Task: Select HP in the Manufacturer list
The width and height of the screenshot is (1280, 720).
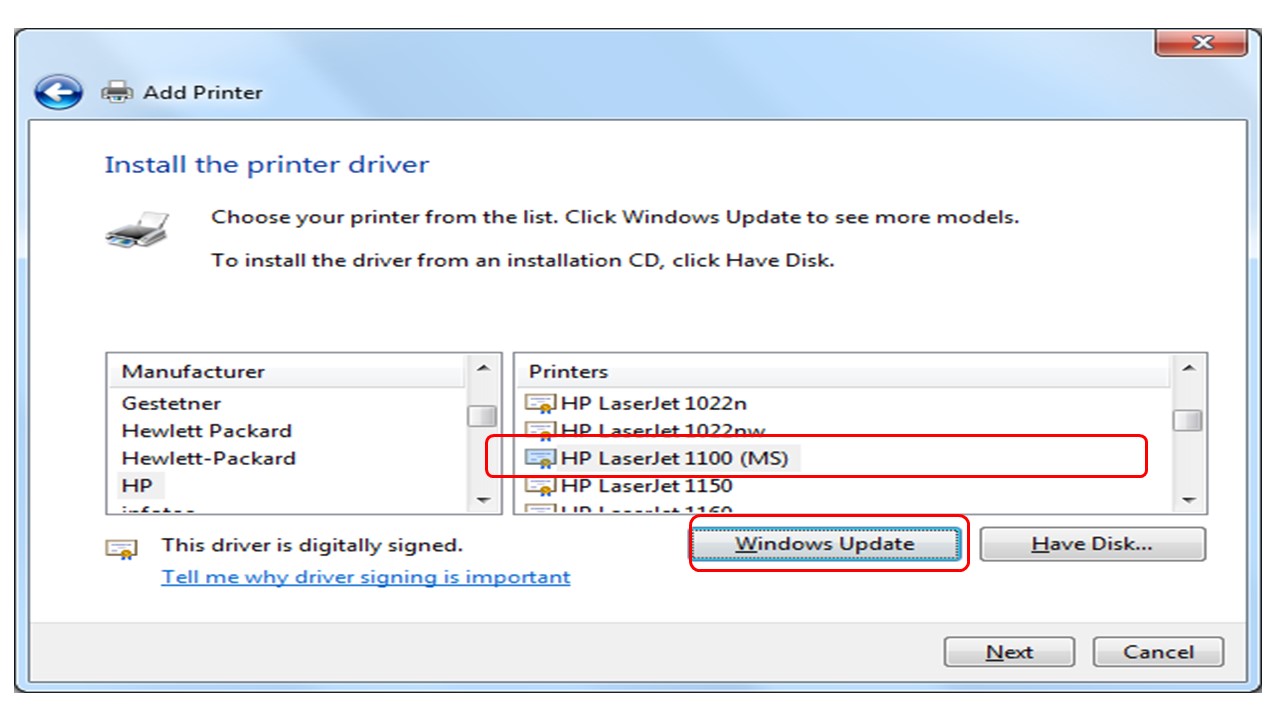Action: pos(137,486)
